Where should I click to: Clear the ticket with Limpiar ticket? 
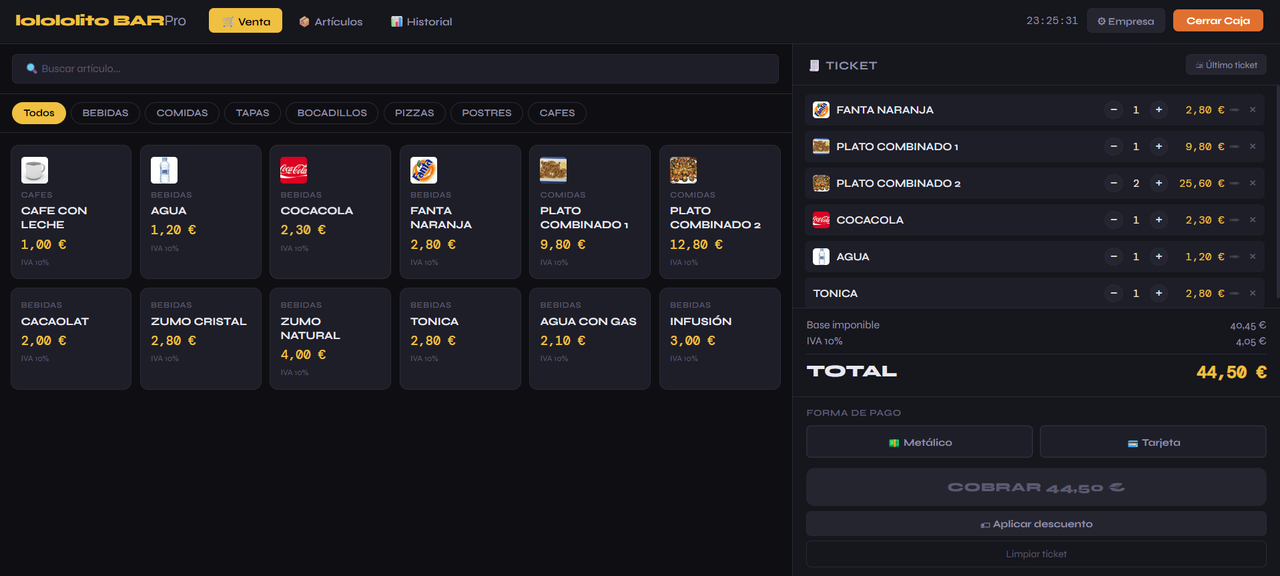pos(1036,554)
